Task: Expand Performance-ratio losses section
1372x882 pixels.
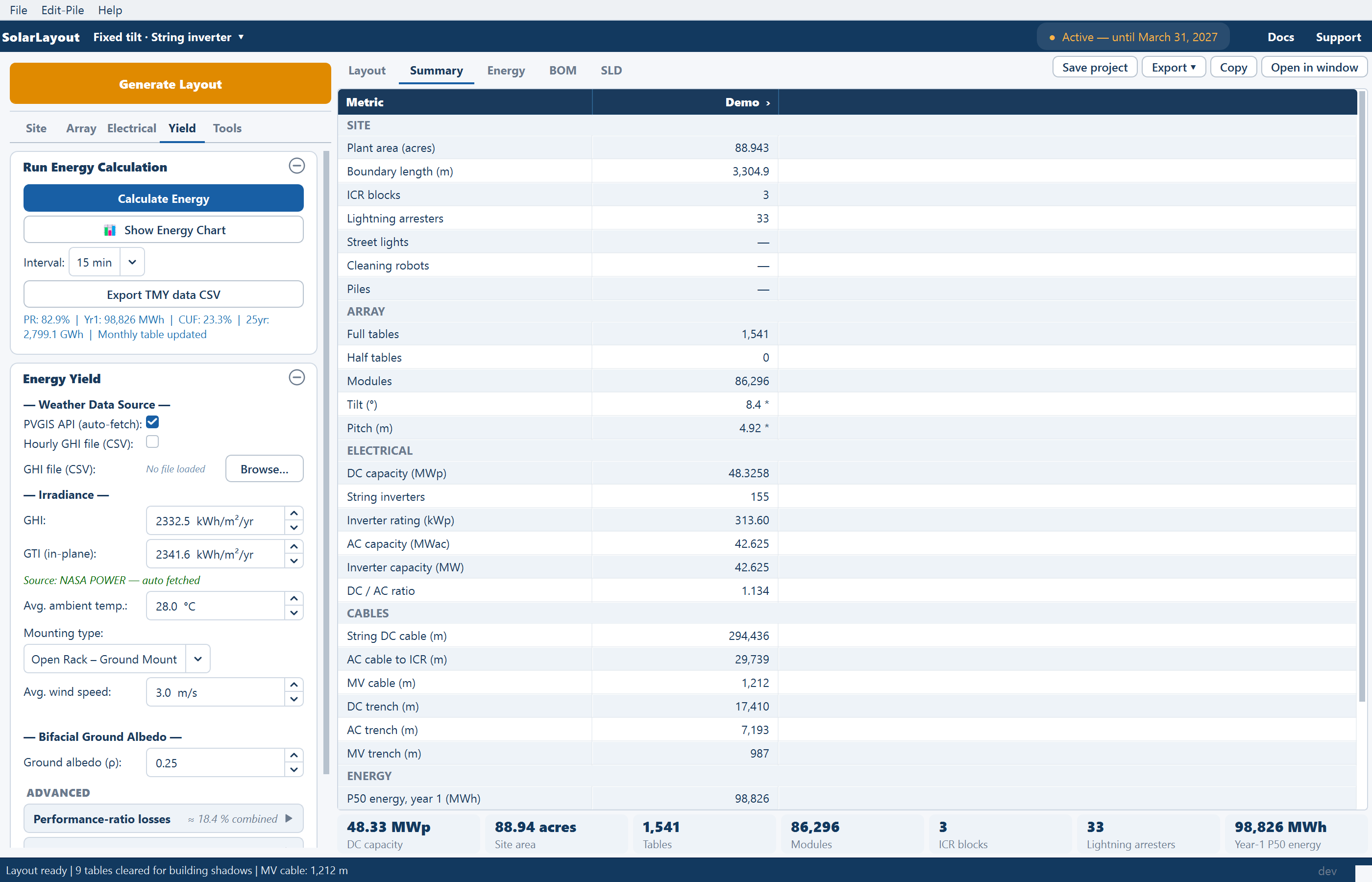Action: (163, 818)
